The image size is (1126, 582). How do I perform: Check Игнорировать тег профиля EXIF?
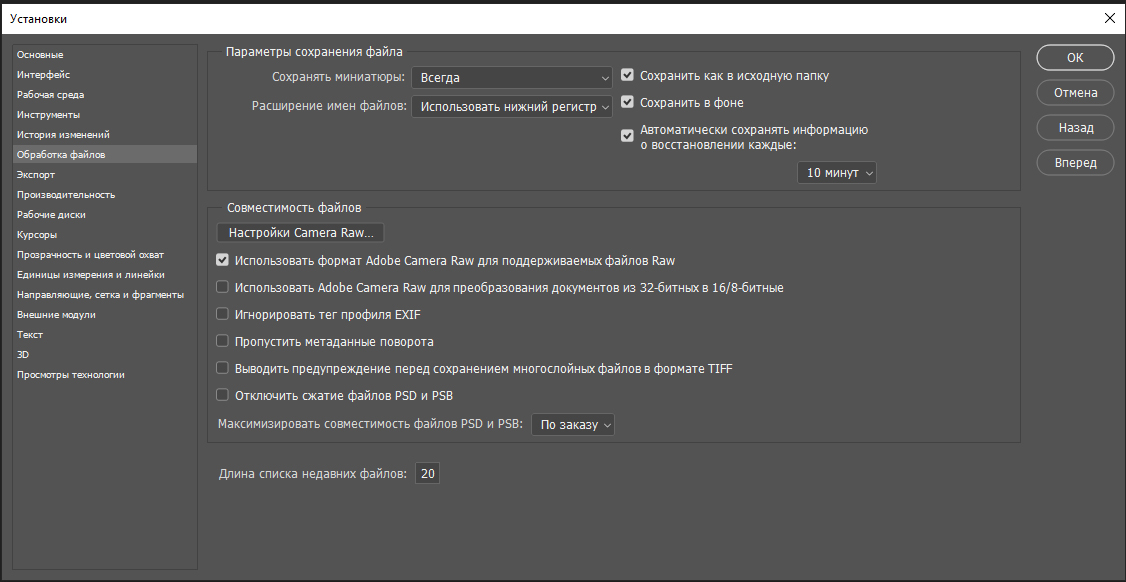tap(222, 314)
